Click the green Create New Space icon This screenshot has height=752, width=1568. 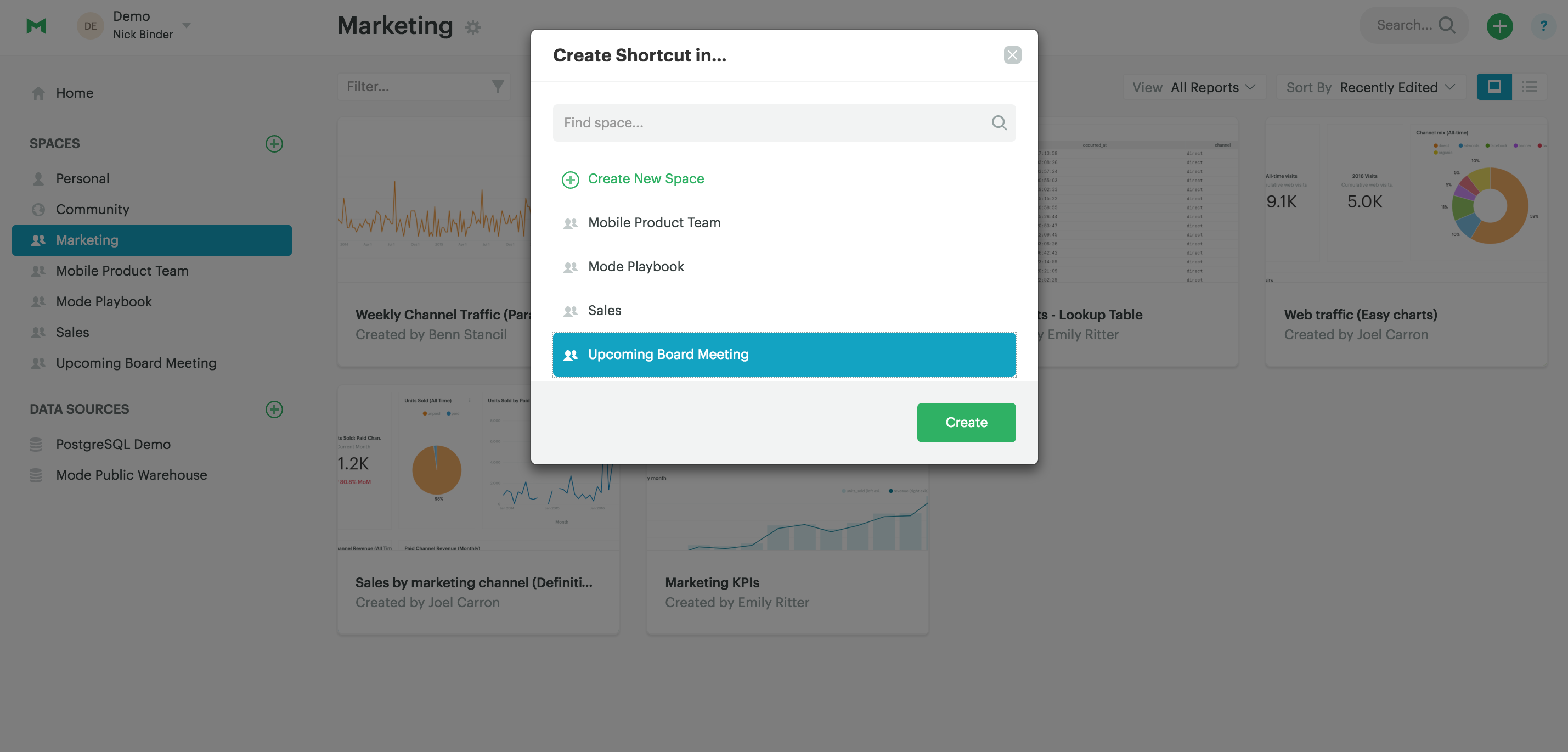pos(571,179)
